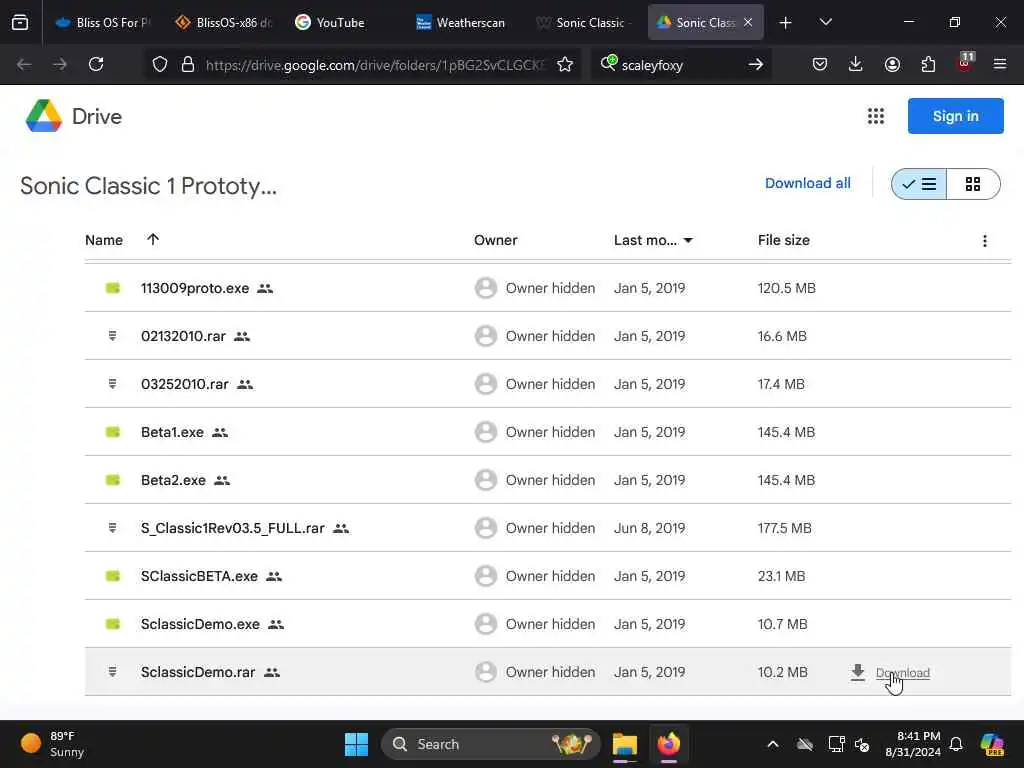Open the Save to Pocket icon

820,64
